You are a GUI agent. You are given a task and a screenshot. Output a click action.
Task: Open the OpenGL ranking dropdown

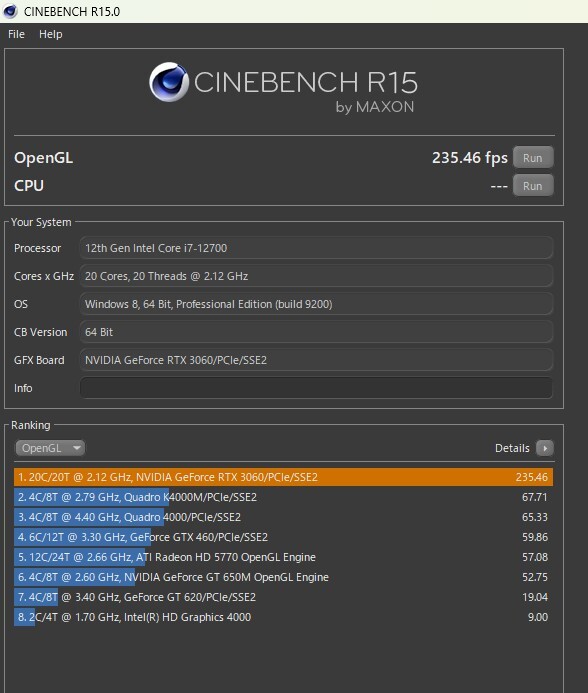[50, 448]
